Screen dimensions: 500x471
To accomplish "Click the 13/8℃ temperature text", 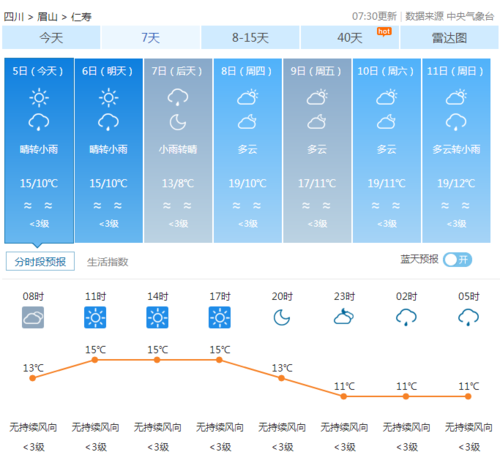I will [178, 183].
